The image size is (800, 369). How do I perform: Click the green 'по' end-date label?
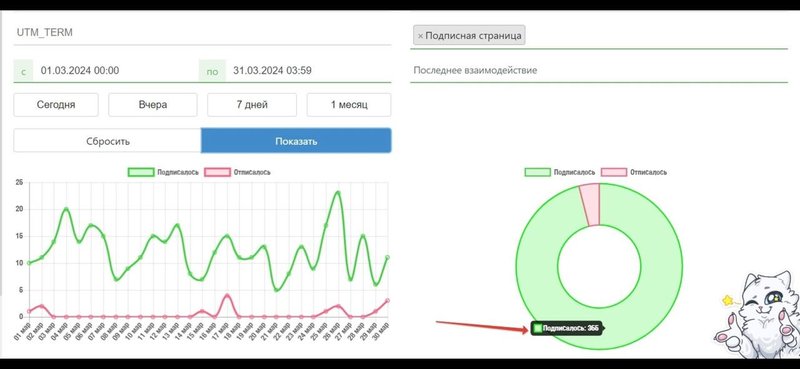pos(212,71)
